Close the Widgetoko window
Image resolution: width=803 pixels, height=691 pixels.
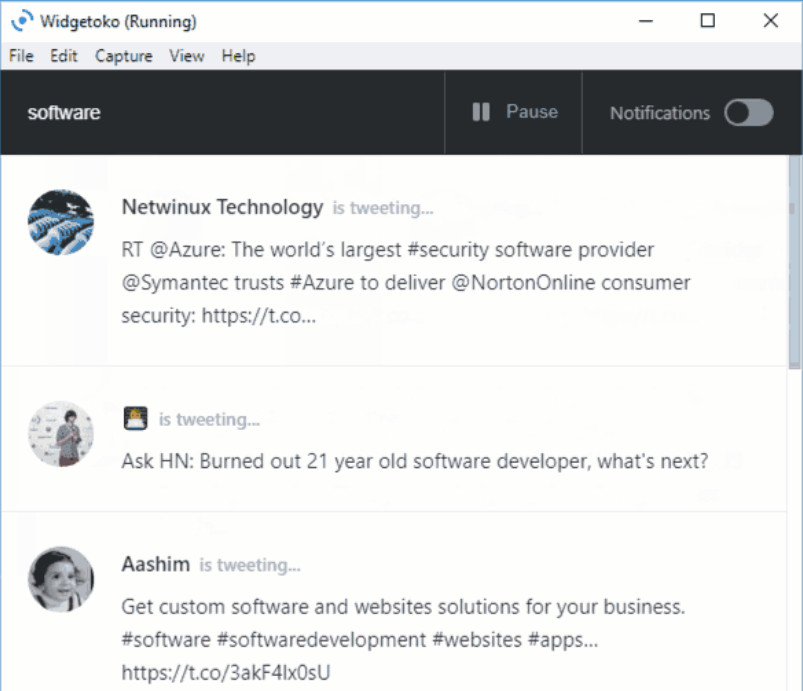771,21
